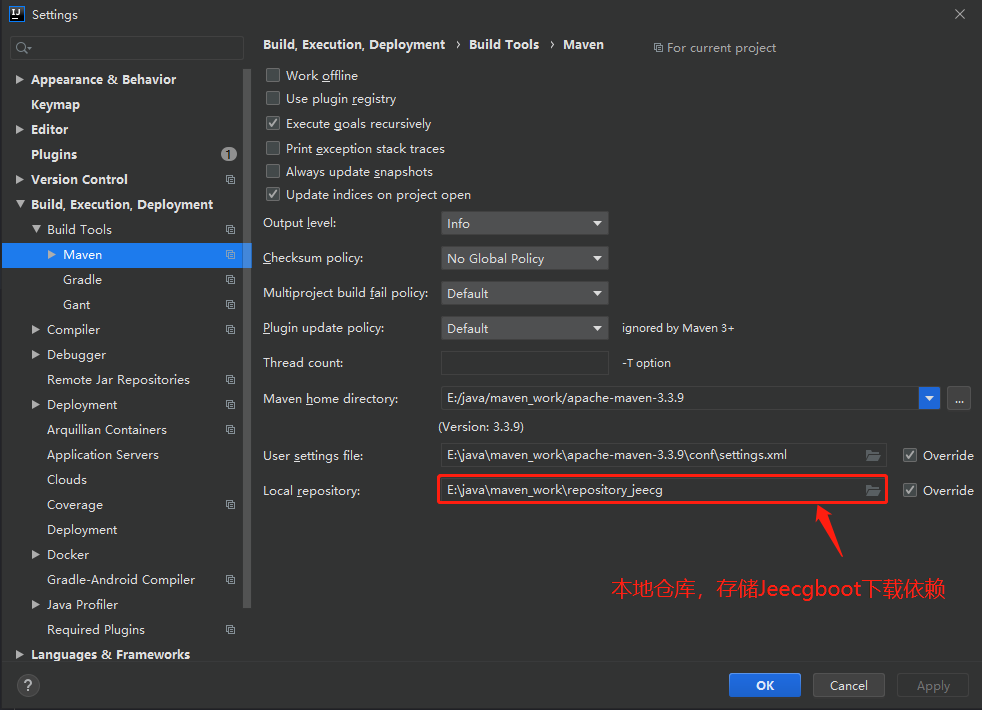Image resolution: width=982 pixels, height=710 pixels.
Task: Click folder icon in User settings file field
Action: tap(873, 455)
